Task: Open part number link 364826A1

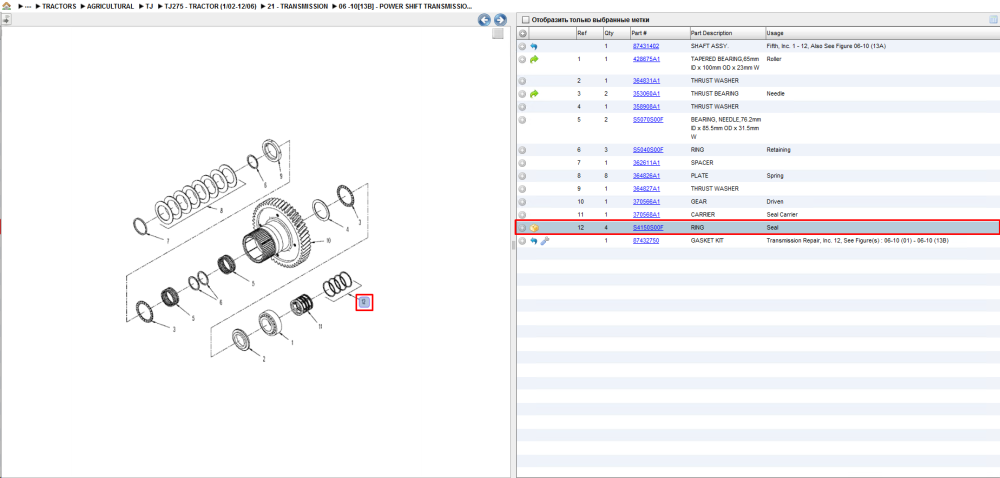Action: [646, 175]
